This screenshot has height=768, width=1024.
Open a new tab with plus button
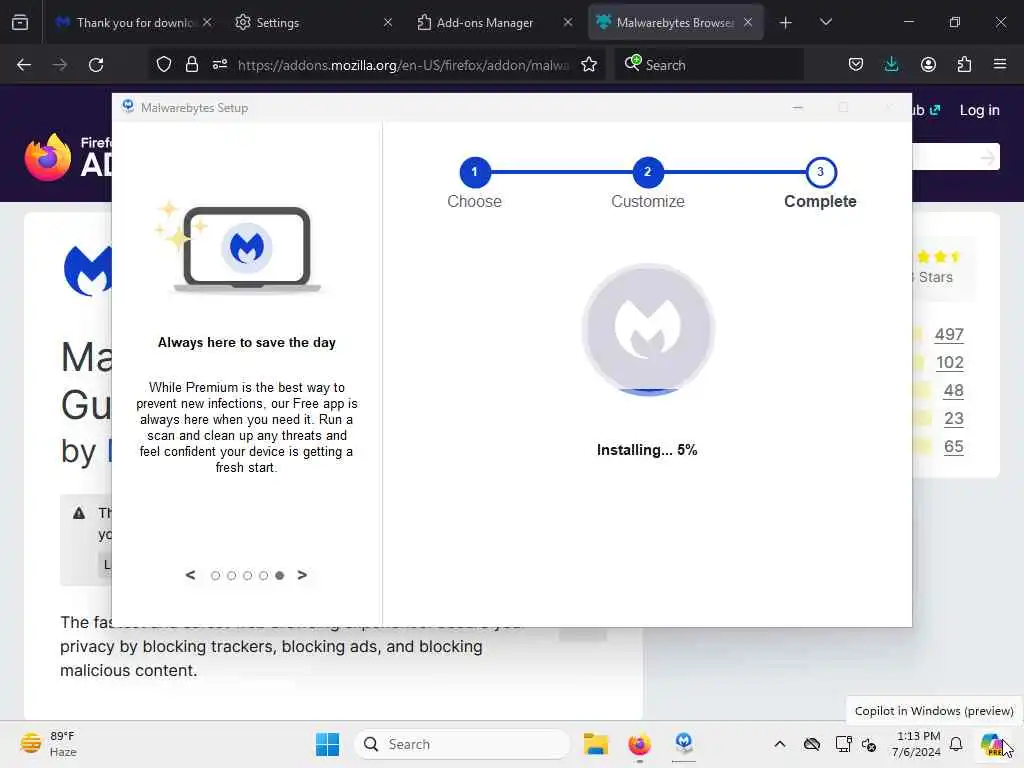[786, 23]
